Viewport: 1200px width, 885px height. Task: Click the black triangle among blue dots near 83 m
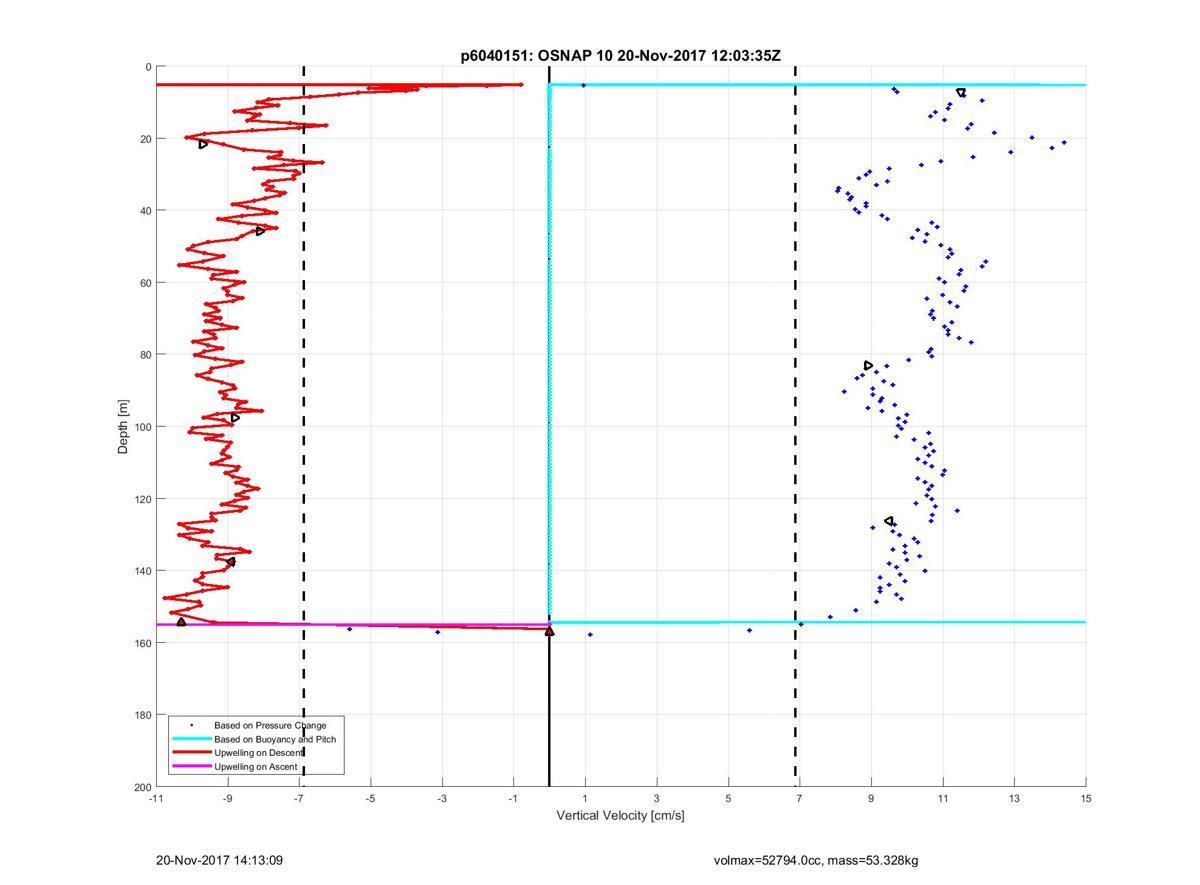click(x=868, y=365)
